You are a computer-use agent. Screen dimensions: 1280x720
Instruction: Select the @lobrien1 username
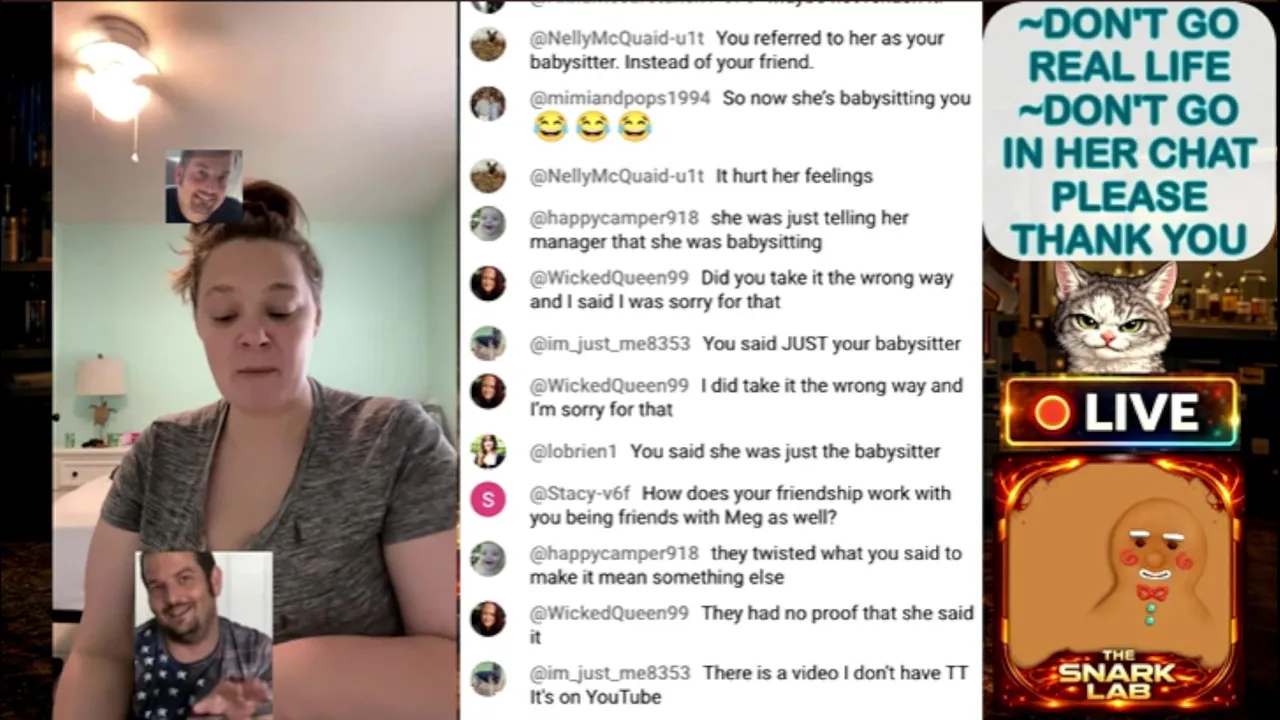[573, 451]
